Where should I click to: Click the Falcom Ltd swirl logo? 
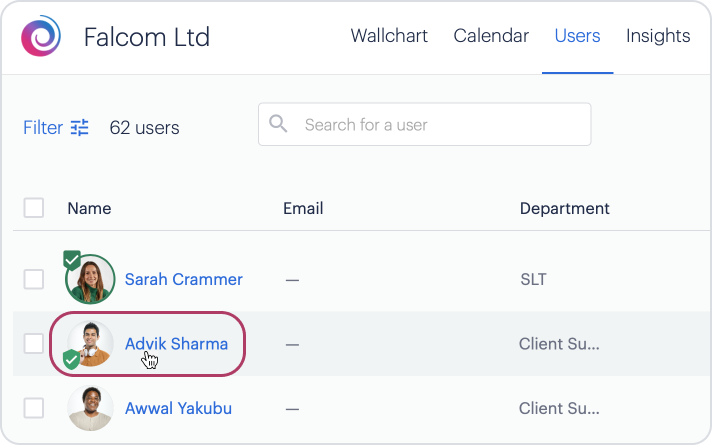[x=41, y=37]
